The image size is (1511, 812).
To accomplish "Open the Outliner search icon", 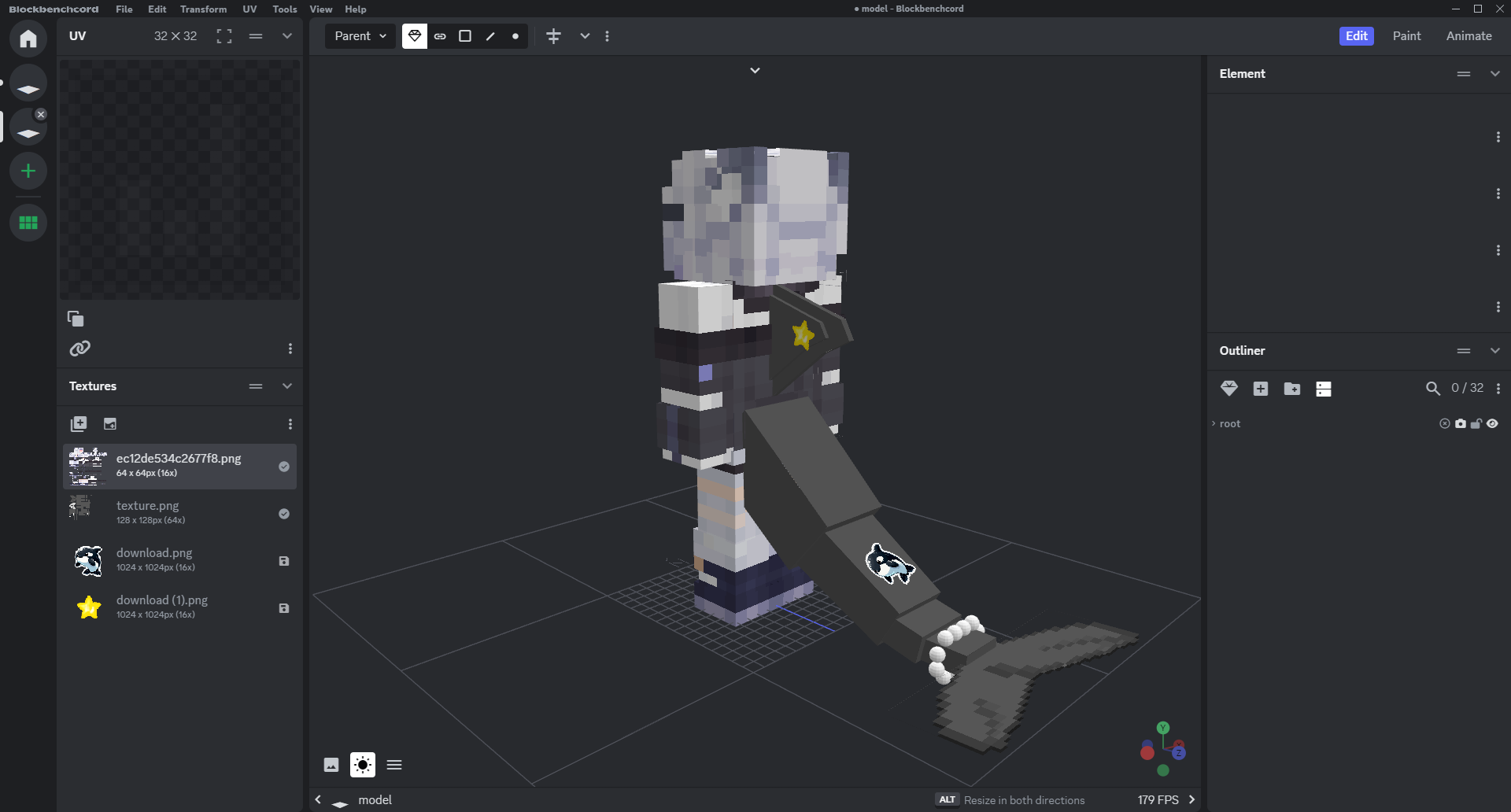I will tap(1433, 389).
